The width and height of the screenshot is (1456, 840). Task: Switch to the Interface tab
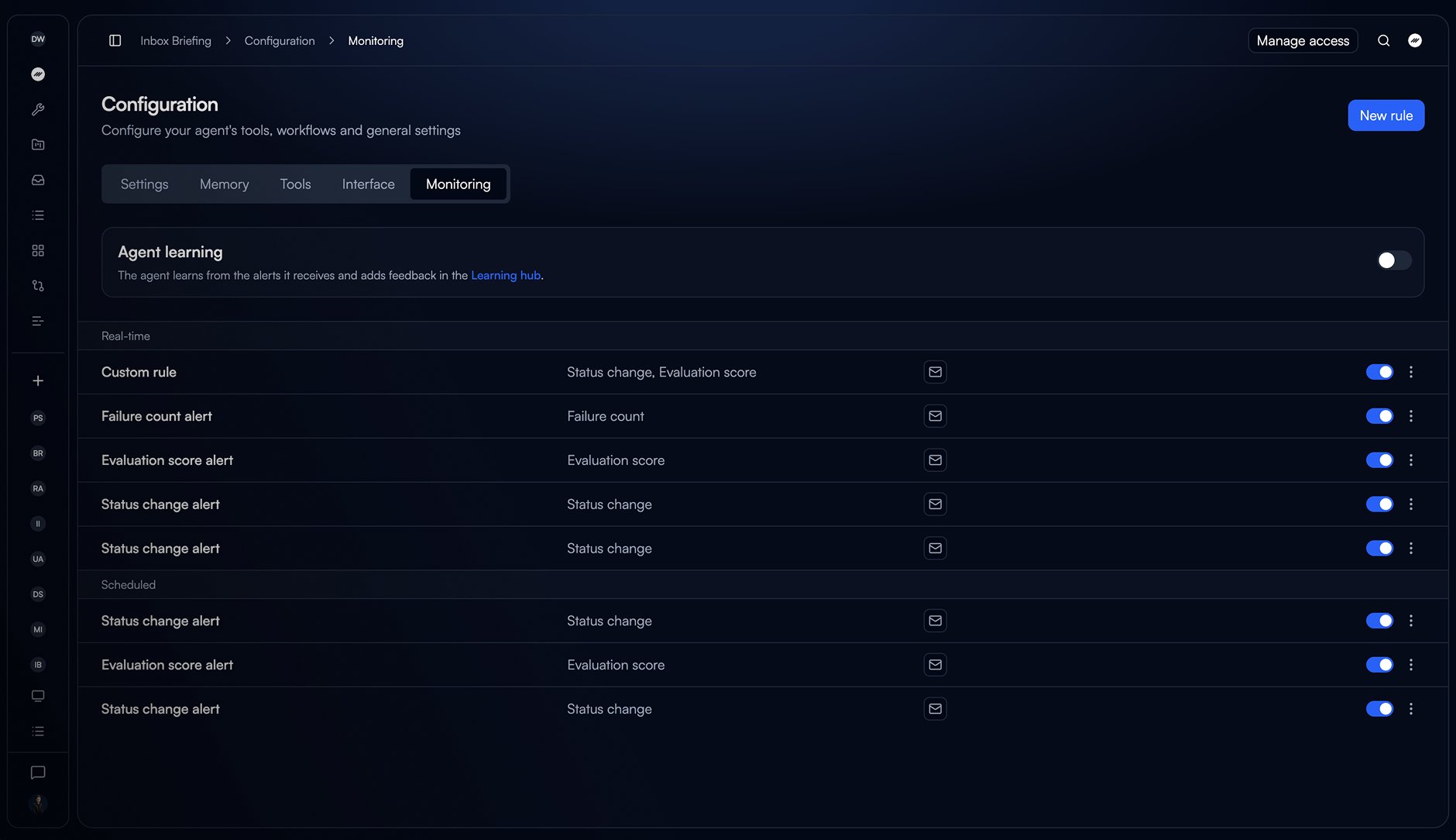[369, 184]
